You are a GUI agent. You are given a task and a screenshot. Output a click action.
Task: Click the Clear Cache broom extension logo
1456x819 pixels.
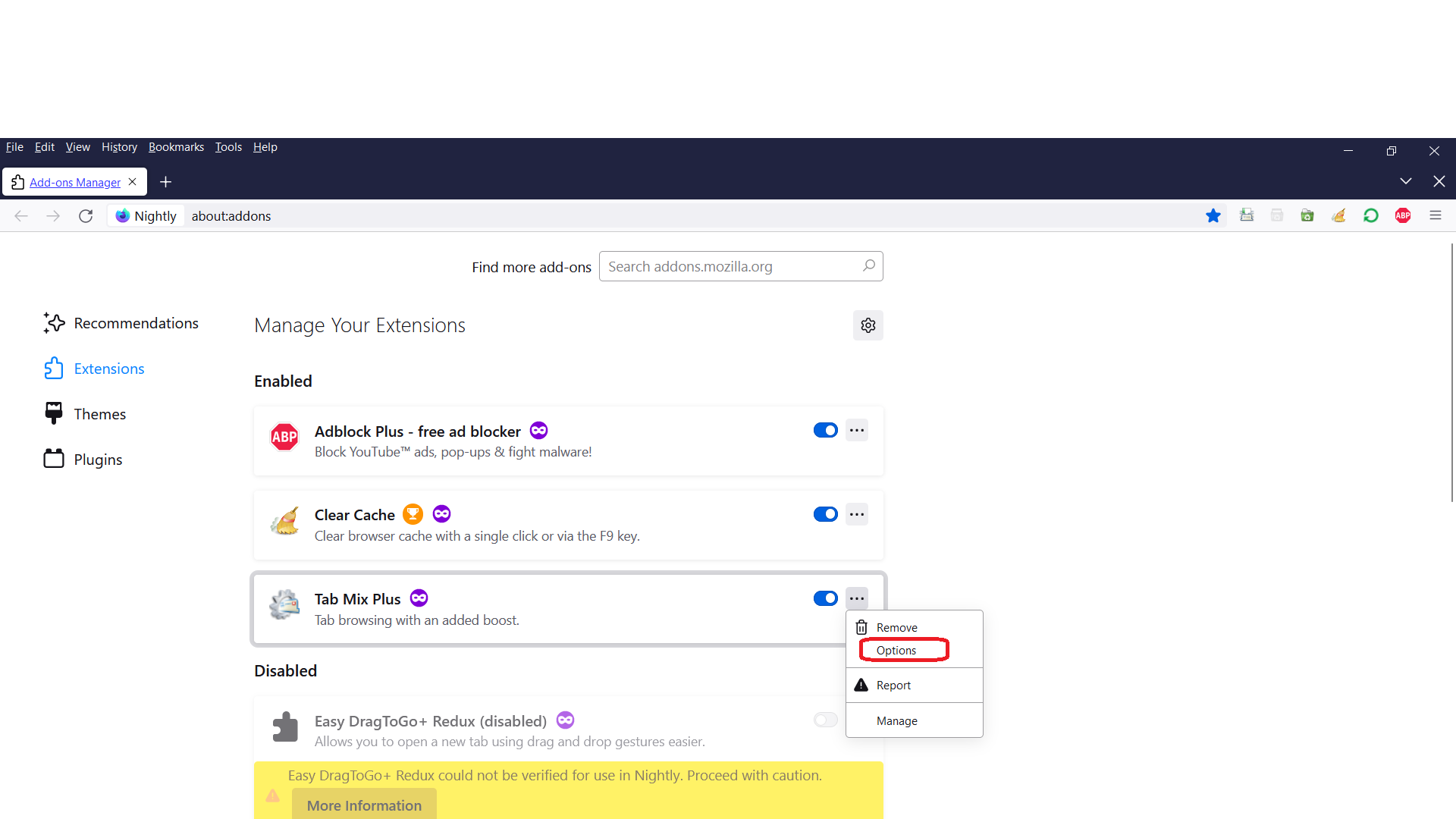(284, 521)
